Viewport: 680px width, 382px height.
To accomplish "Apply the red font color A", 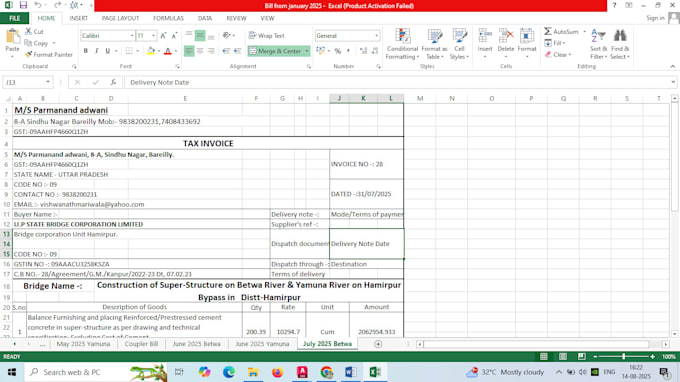I will (x=168, y=51).
